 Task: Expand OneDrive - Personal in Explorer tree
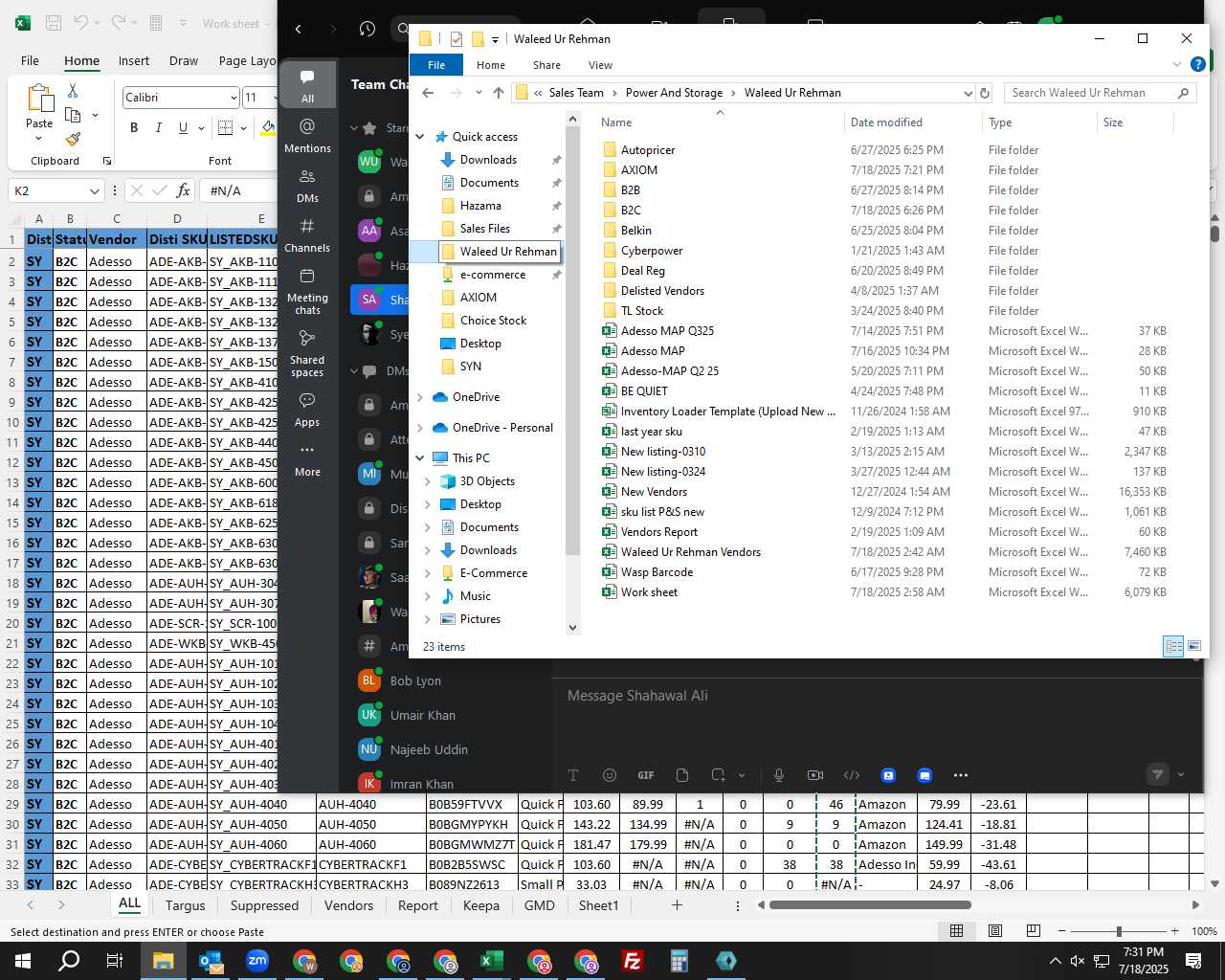[x=420, y=428]
